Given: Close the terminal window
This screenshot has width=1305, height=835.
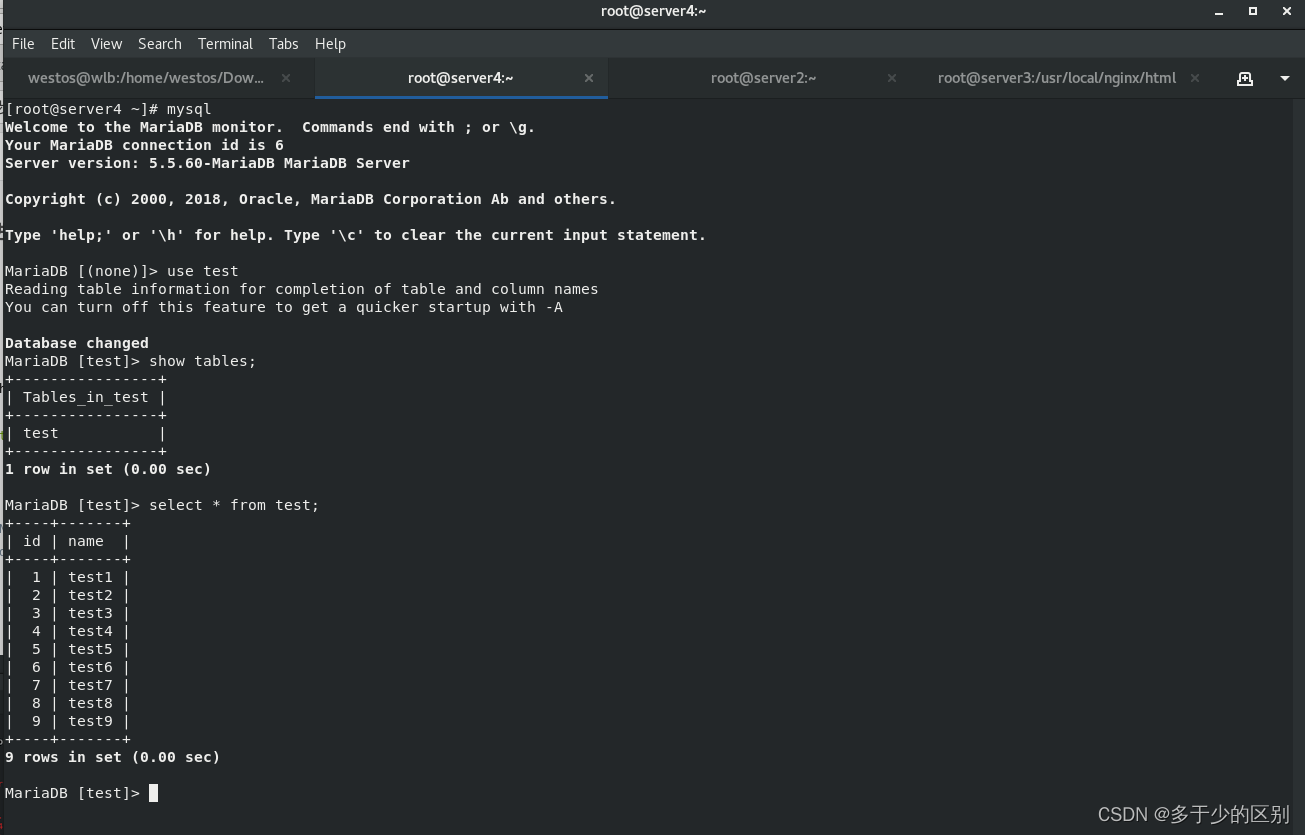Looking at the screenshot, I should click(1286, 12).
